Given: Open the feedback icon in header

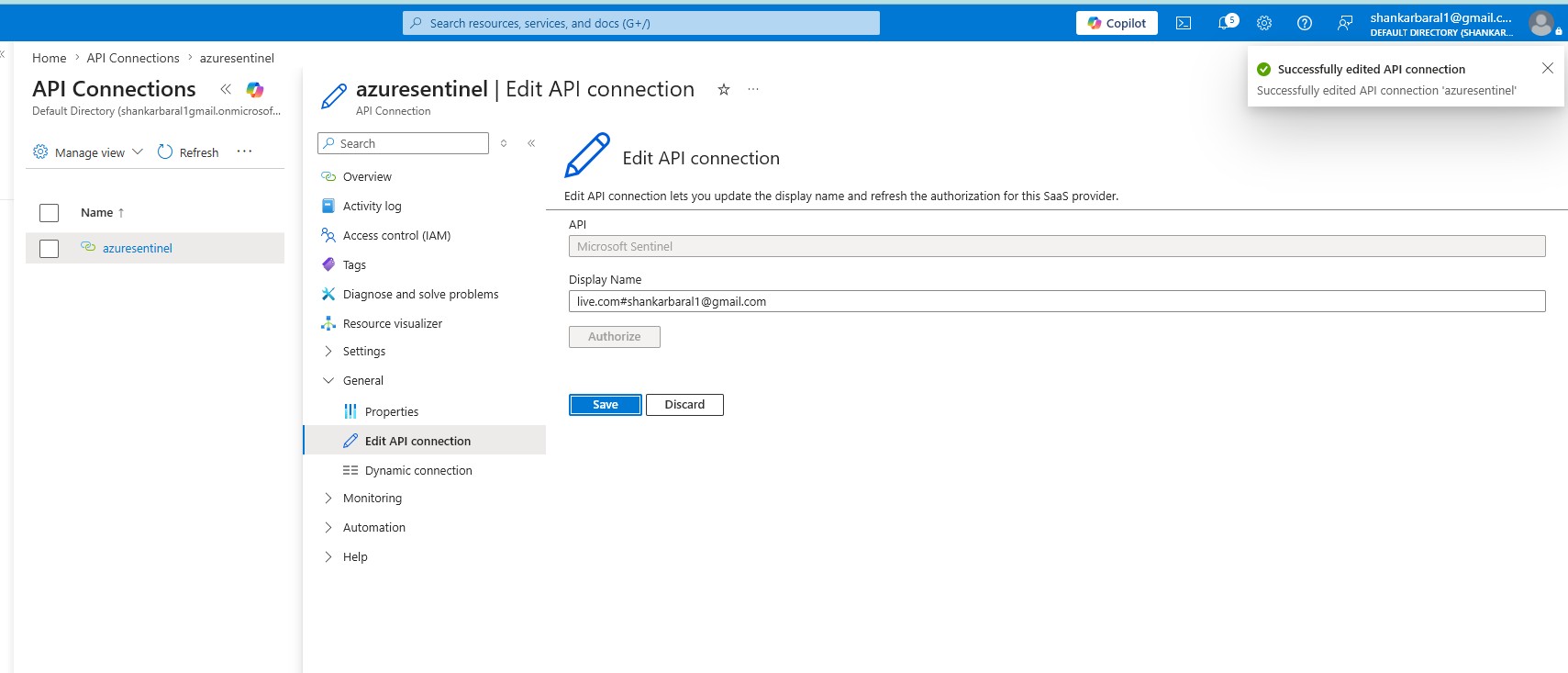Looking at the screenshot, I should click(1345, 23).
